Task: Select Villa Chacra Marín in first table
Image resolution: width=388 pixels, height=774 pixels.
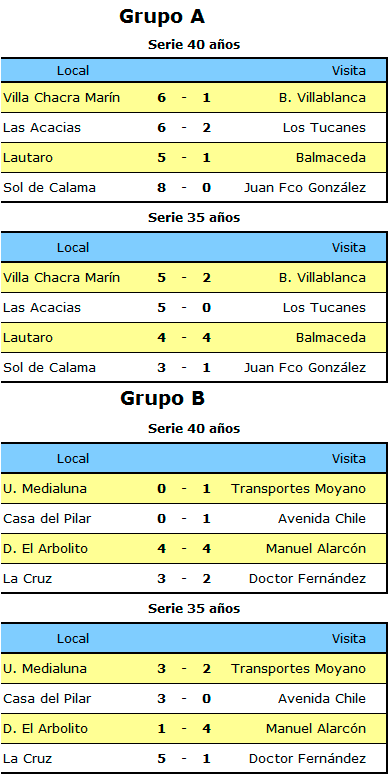Action: click(x=61, y=98)
